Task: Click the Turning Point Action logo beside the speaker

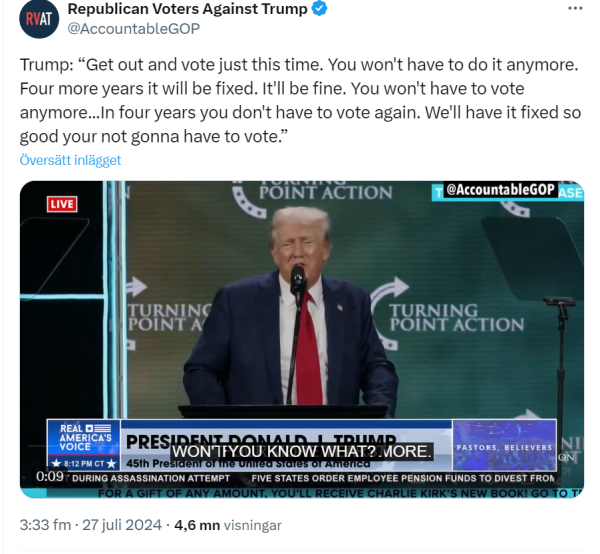Action: pos(448,314)
